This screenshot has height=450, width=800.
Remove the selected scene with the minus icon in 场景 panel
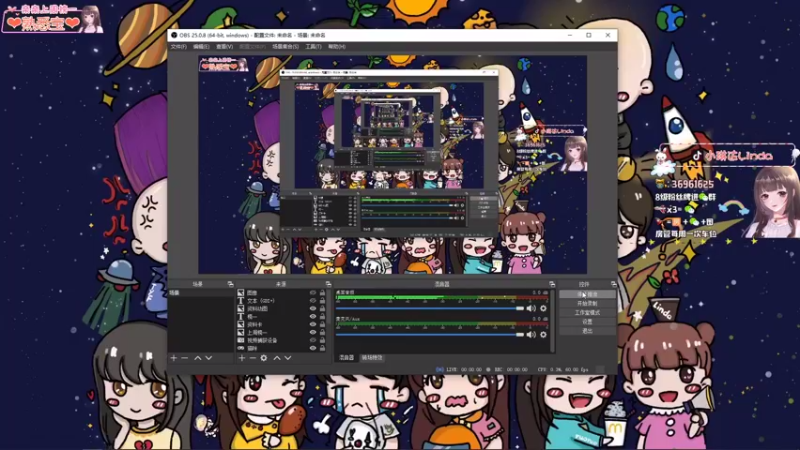coord(185,358)
